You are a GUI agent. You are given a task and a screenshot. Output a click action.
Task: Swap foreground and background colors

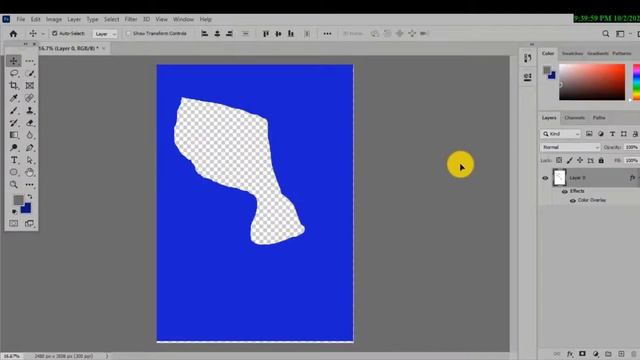30,197
